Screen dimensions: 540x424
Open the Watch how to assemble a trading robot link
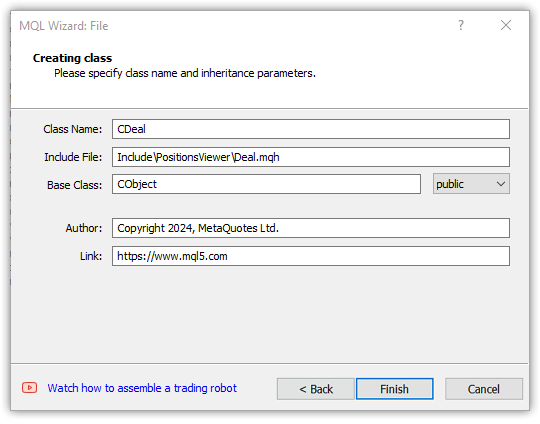(142, 388)
